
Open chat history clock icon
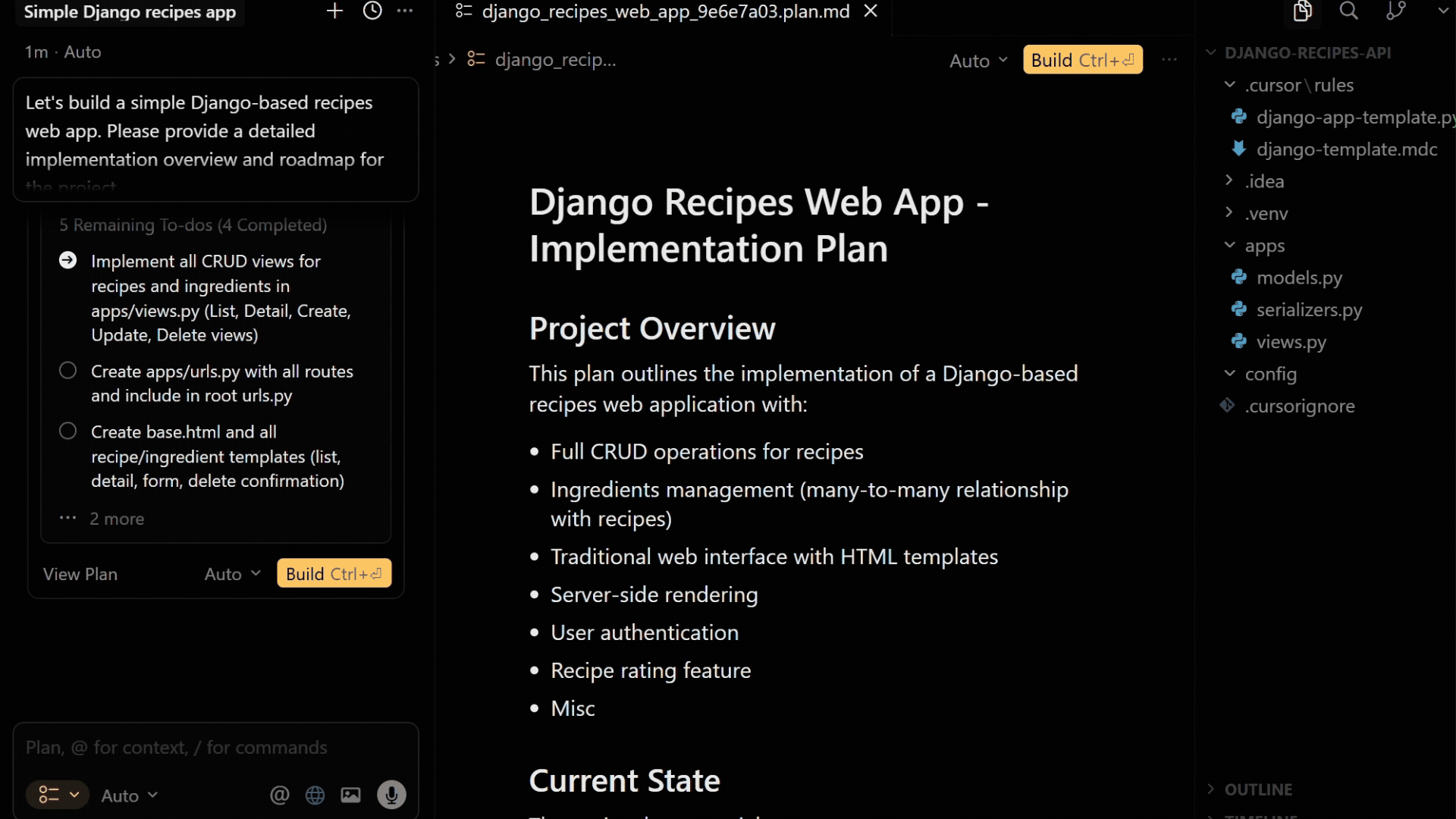[x=372, y=11]
